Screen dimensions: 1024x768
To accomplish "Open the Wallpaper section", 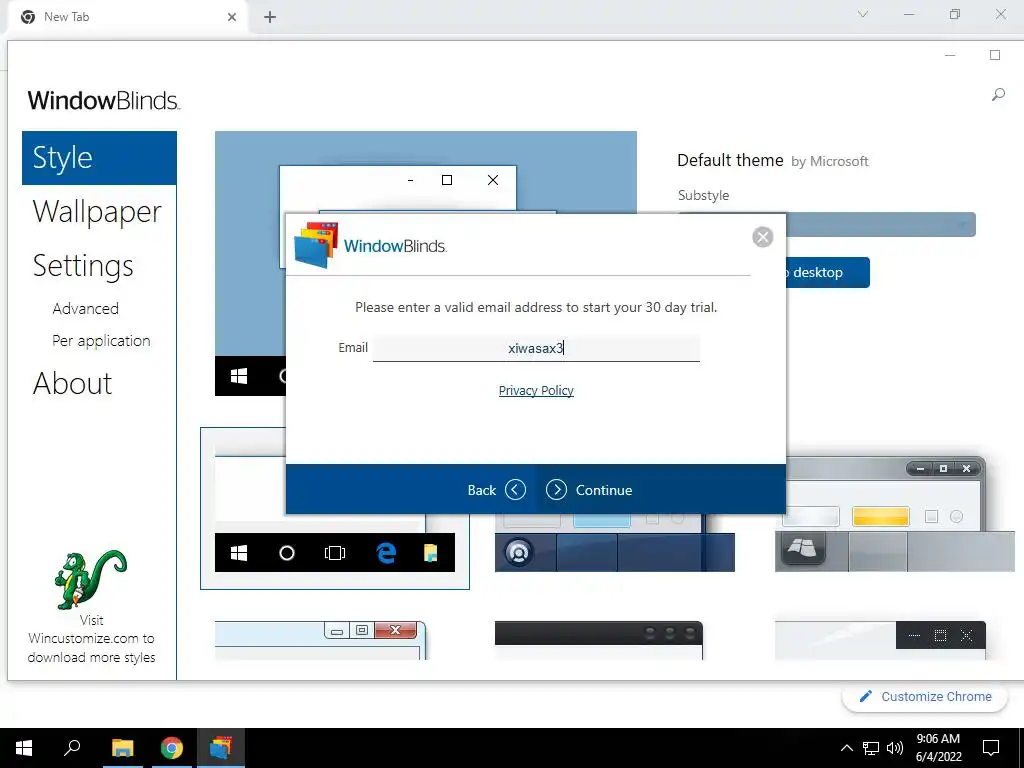I will pos(97,212).
